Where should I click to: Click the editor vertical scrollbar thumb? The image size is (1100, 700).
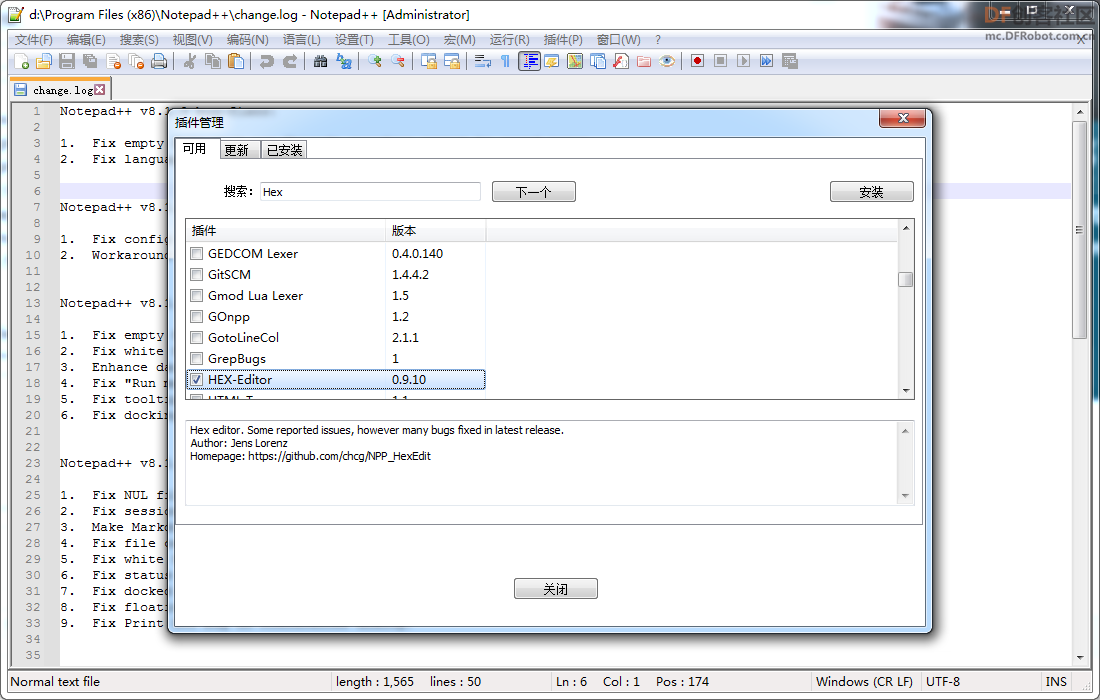[1080, 229]
